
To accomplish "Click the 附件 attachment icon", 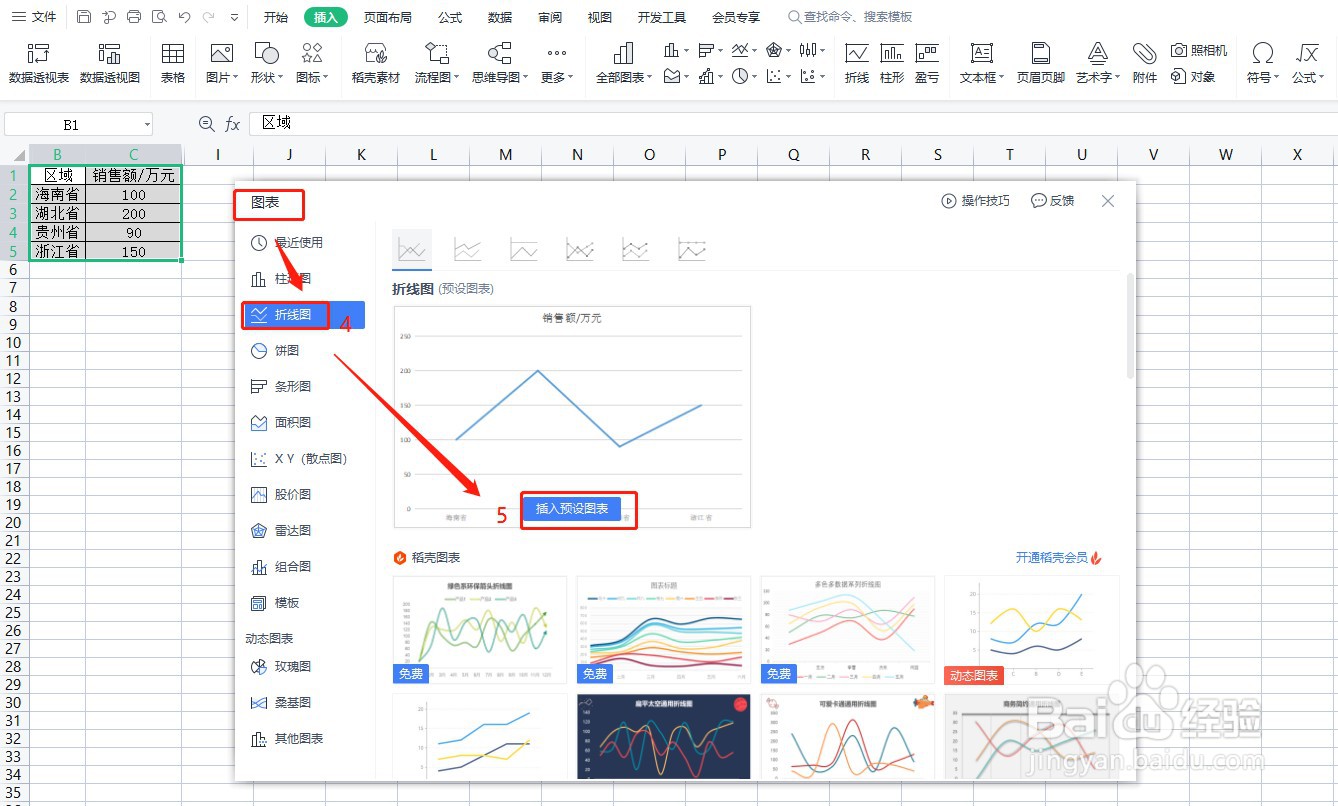I will pos(1145,63).
